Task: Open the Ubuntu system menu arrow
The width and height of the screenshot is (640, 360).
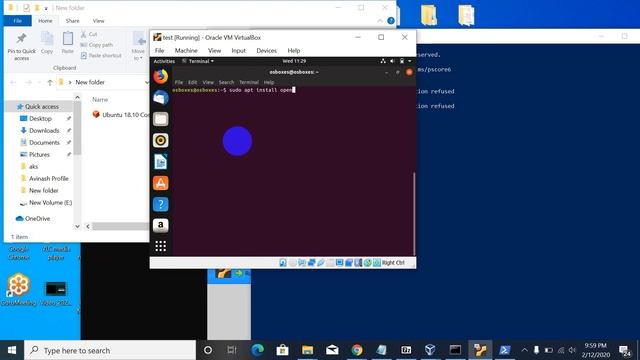Action: pos(410,61)
